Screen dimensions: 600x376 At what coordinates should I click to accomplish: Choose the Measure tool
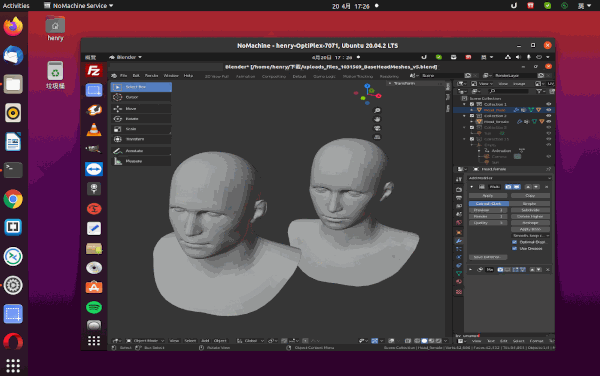[141, 161]
